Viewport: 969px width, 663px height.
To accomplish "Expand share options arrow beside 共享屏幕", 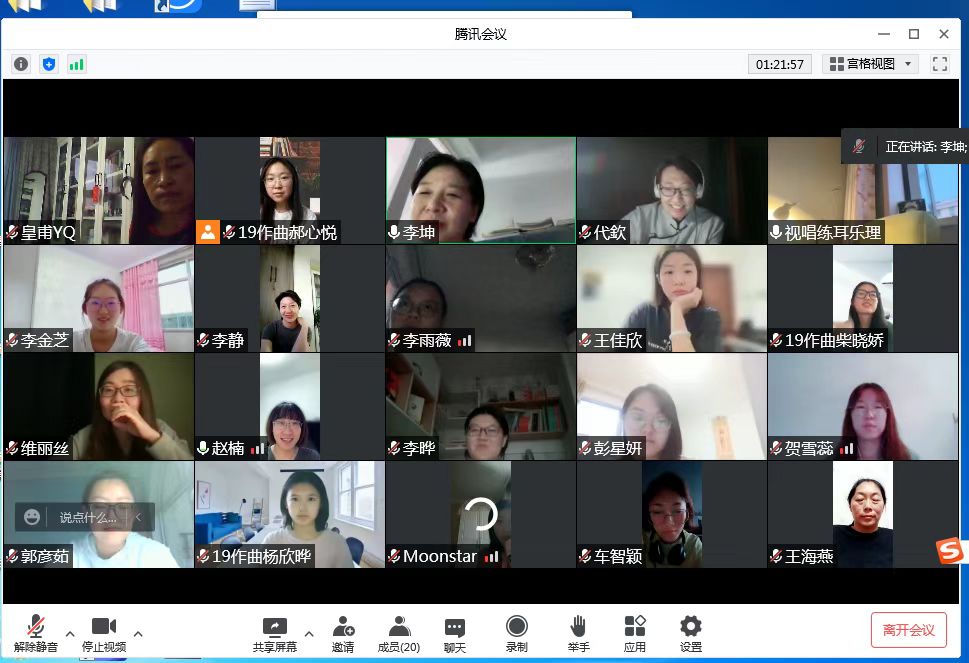I will (309, 633).
